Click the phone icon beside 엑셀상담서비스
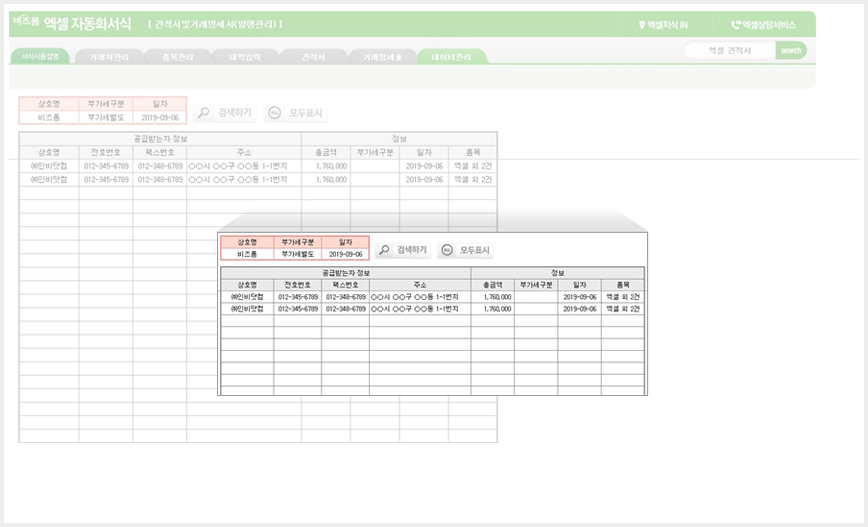This screenshot has height=527, width=868. pos(736,25)
